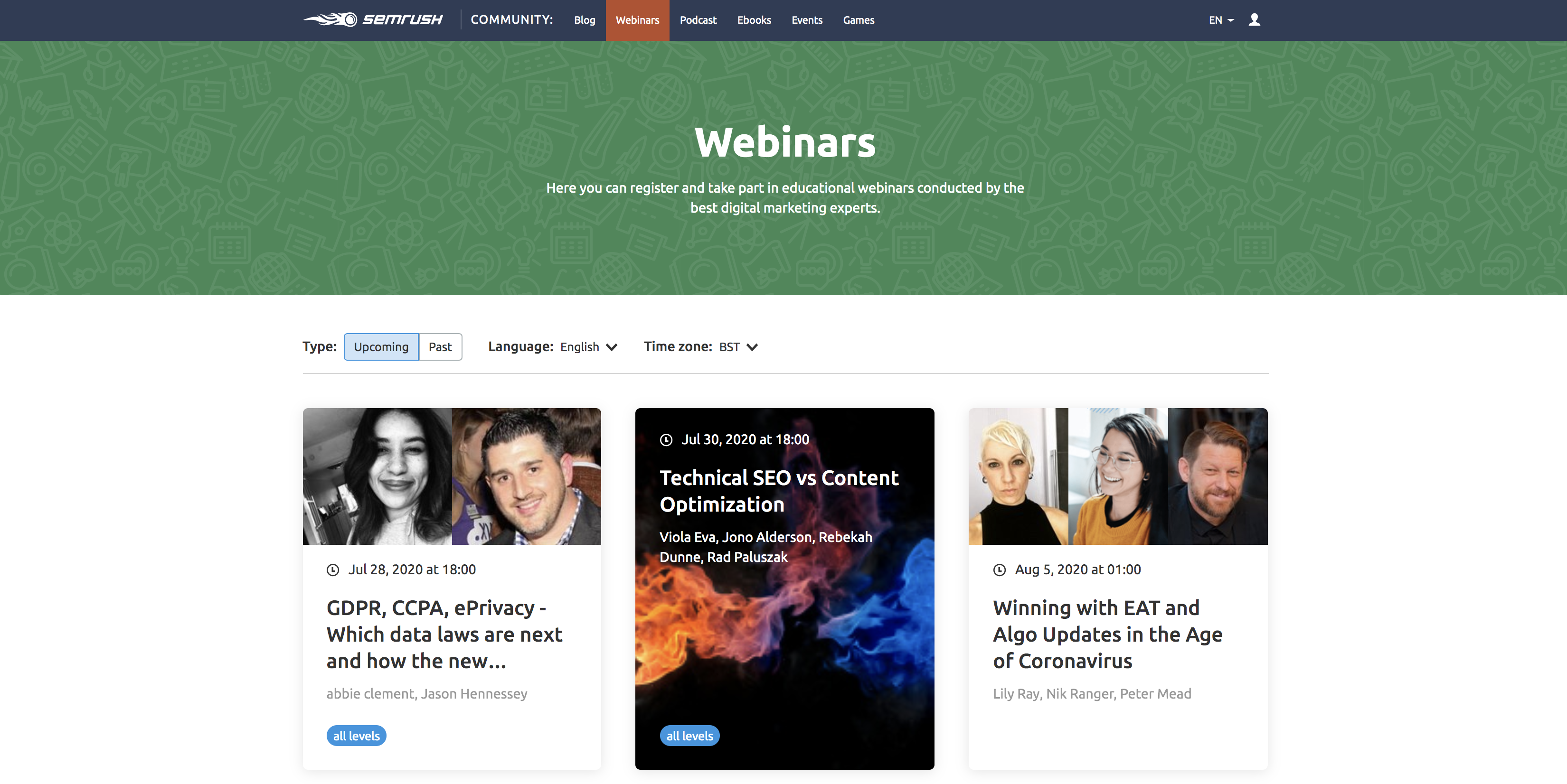Click the Ebooks navigation link

pyautogui.click(x=754, y=20)
